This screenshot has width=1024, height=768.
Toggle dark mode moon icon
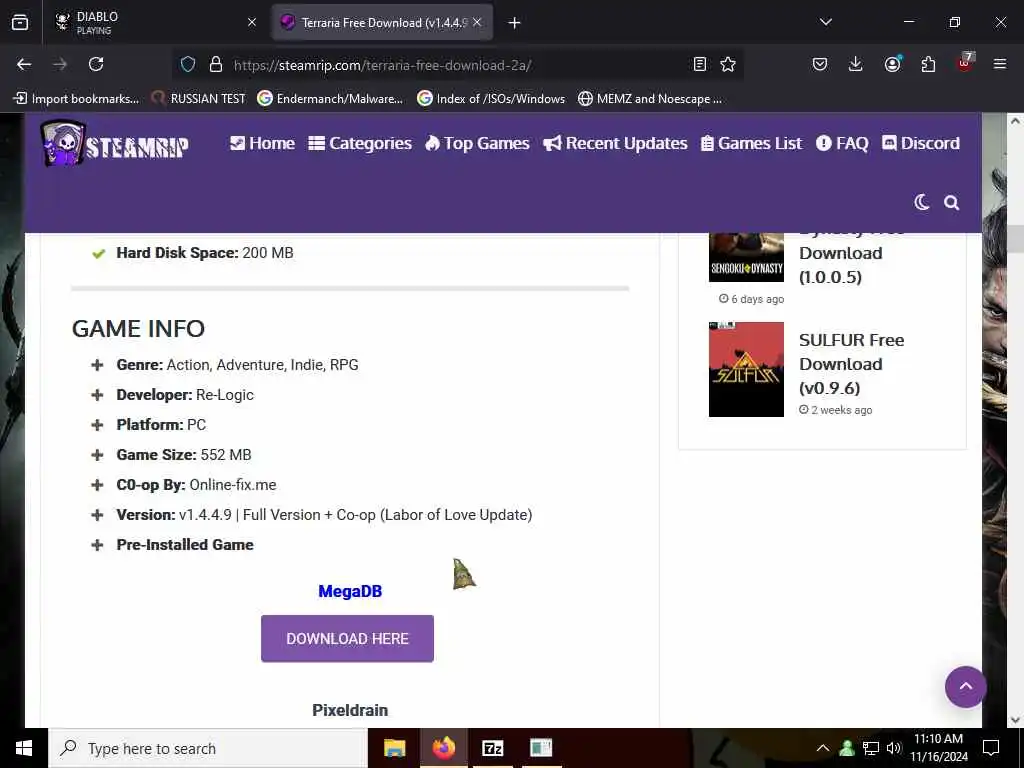point(921,202)
